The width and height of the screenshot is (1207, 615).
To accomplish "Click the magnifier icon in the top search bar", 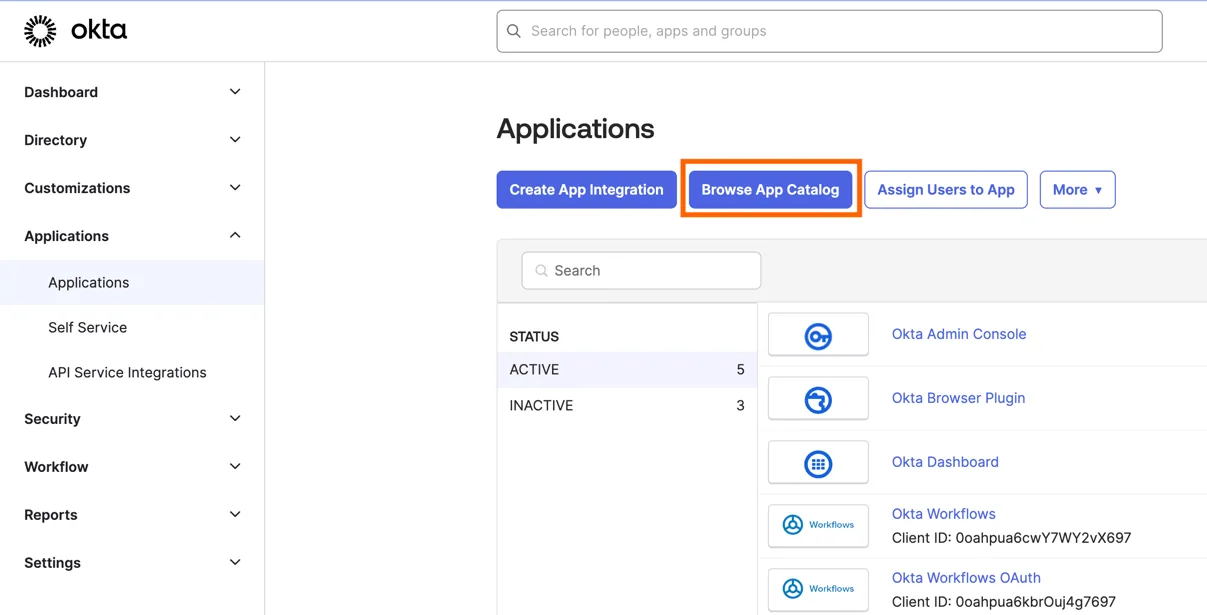I will 514,31.
